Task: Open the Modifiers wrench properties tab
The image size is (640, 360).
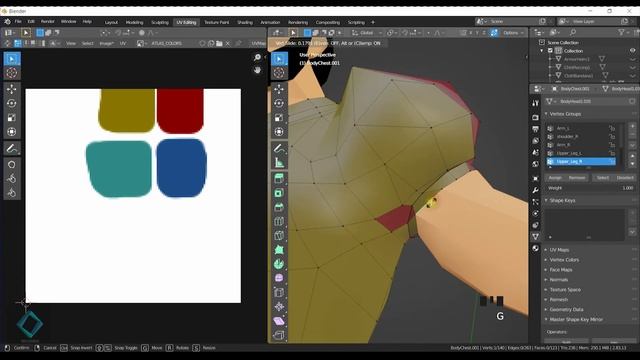Action: 536,190
